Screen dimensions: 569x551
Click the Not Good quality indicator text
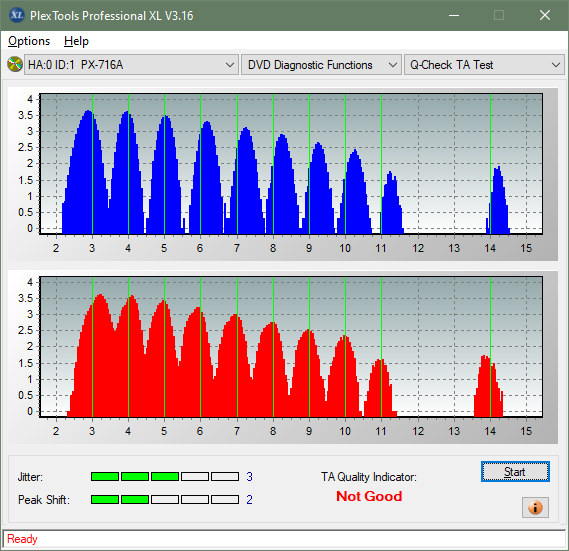click(369, 496)
